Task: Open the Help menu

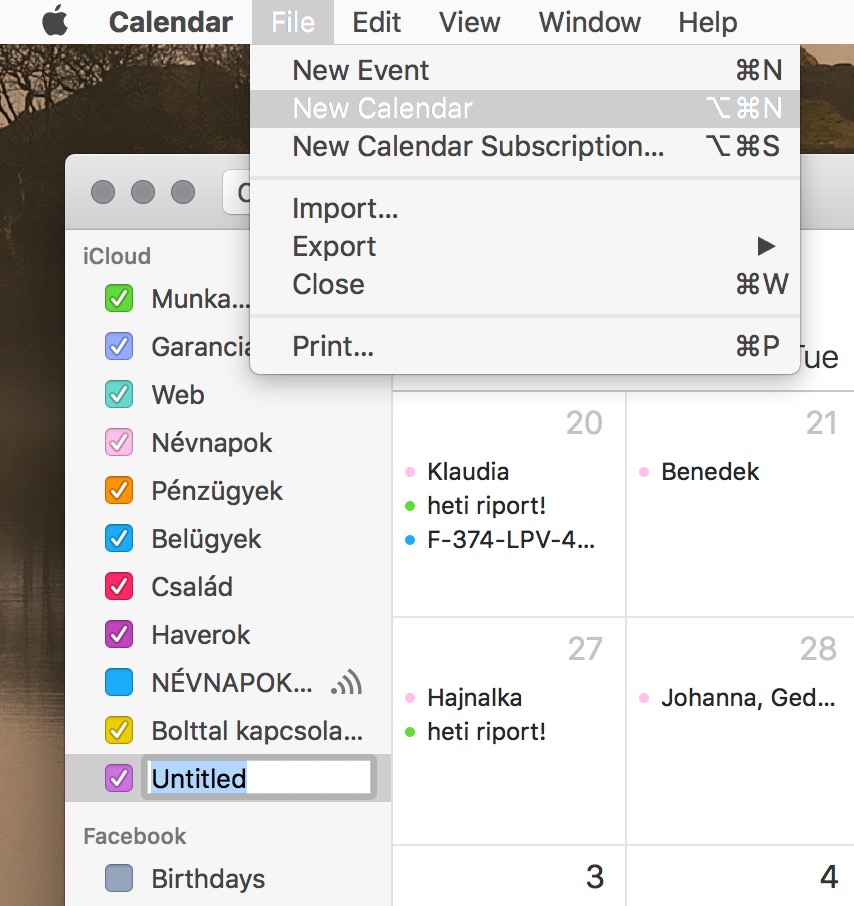Action: point(708,22)
